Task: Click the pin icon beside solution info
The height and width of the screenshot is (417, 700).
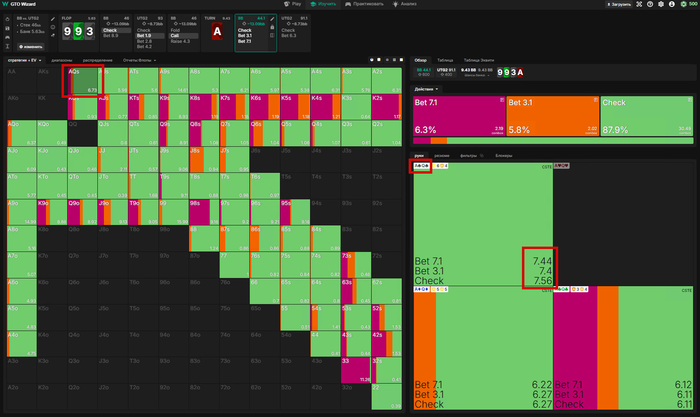Action: 53,35
